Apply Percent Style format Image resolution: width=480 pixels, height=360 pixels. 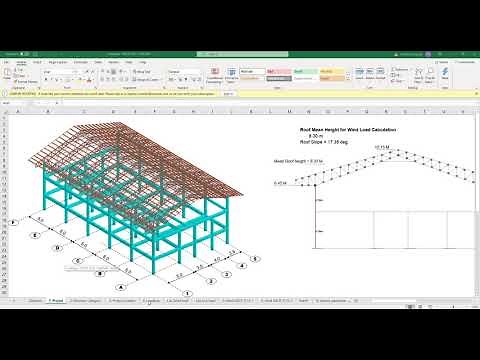point(180,80)
